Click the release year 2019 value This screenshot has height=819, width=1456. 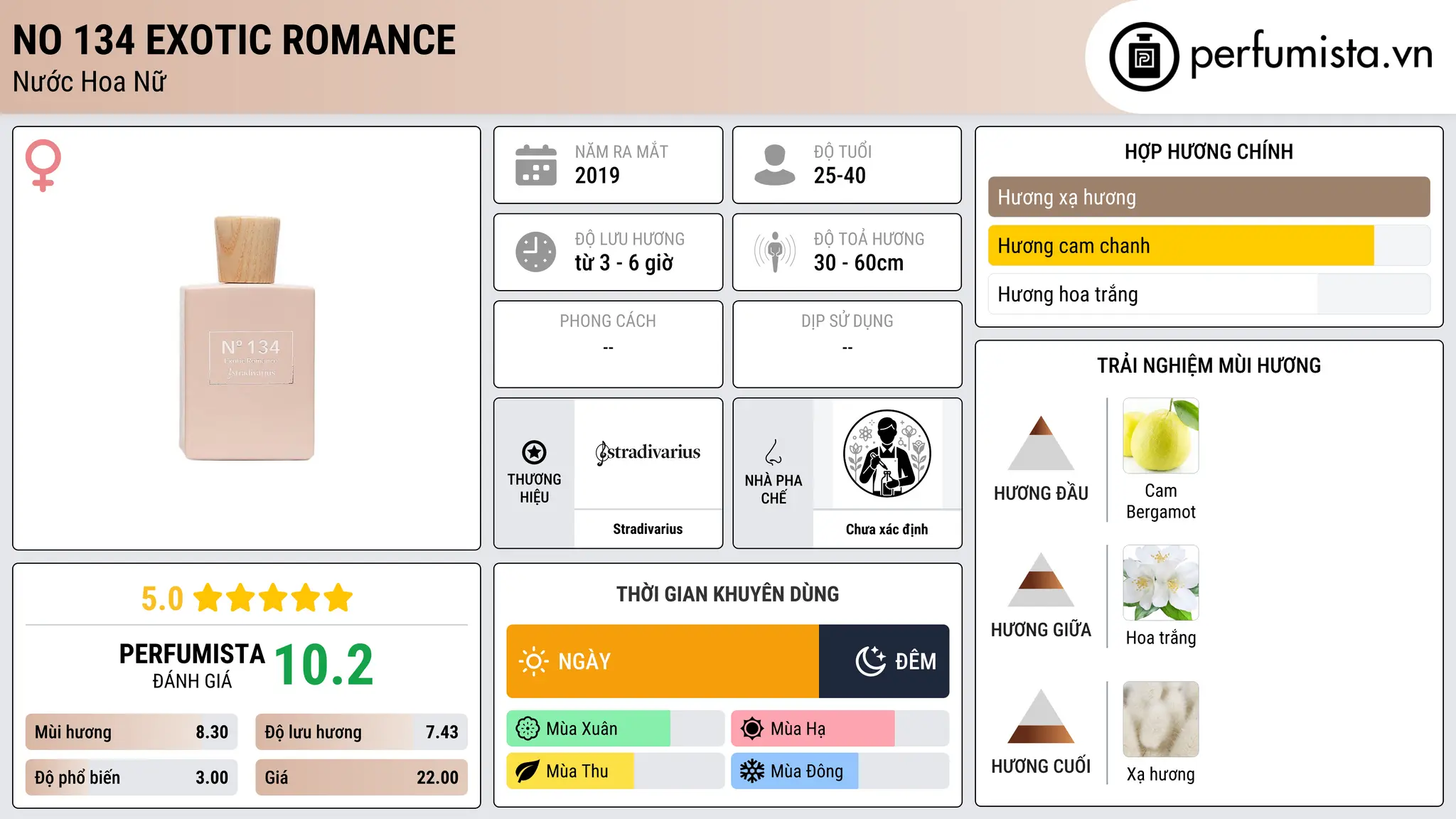(x=597, y=175)
